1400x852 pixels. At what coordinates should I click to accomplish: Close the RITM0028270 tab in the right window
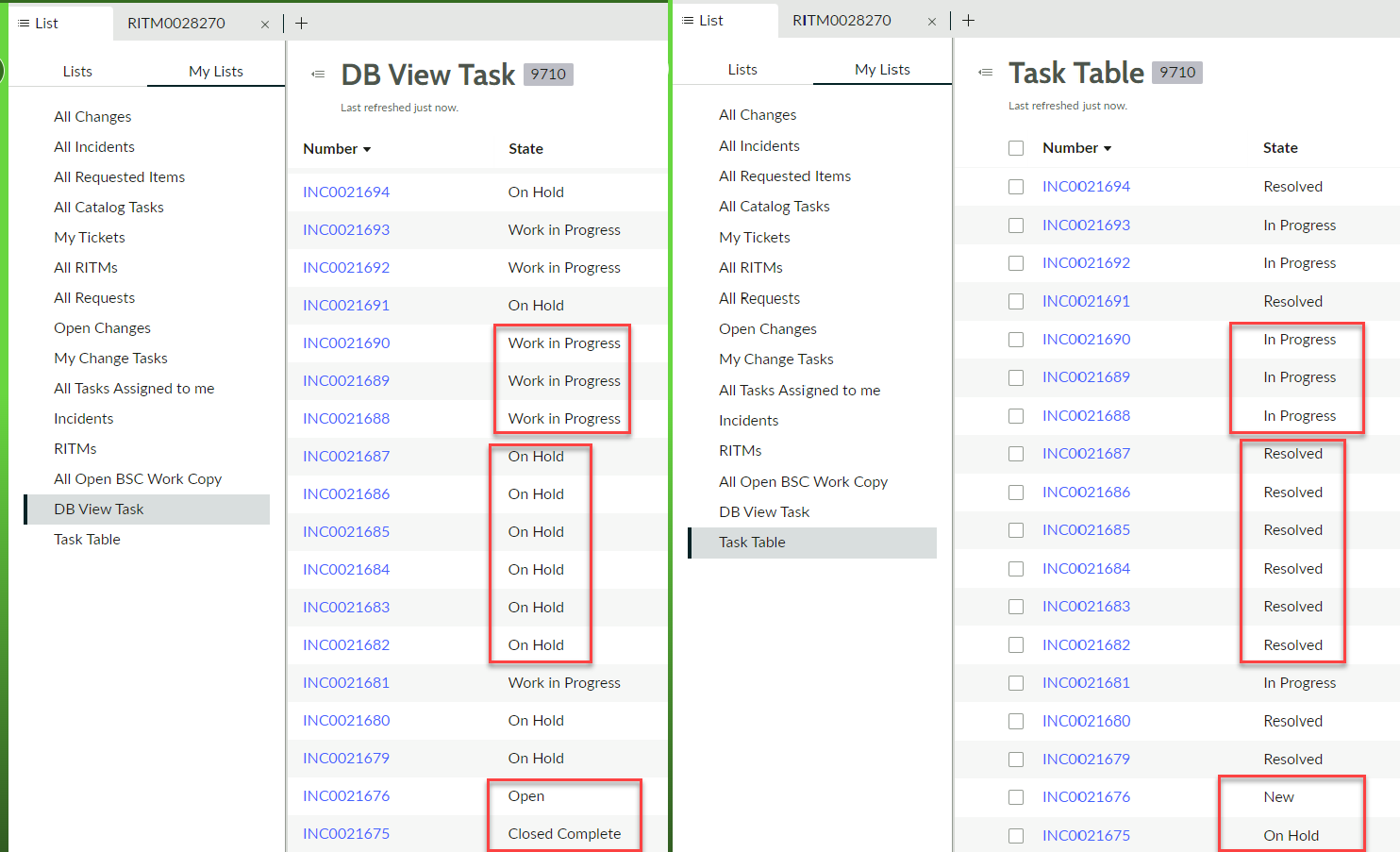pos(931,22)
